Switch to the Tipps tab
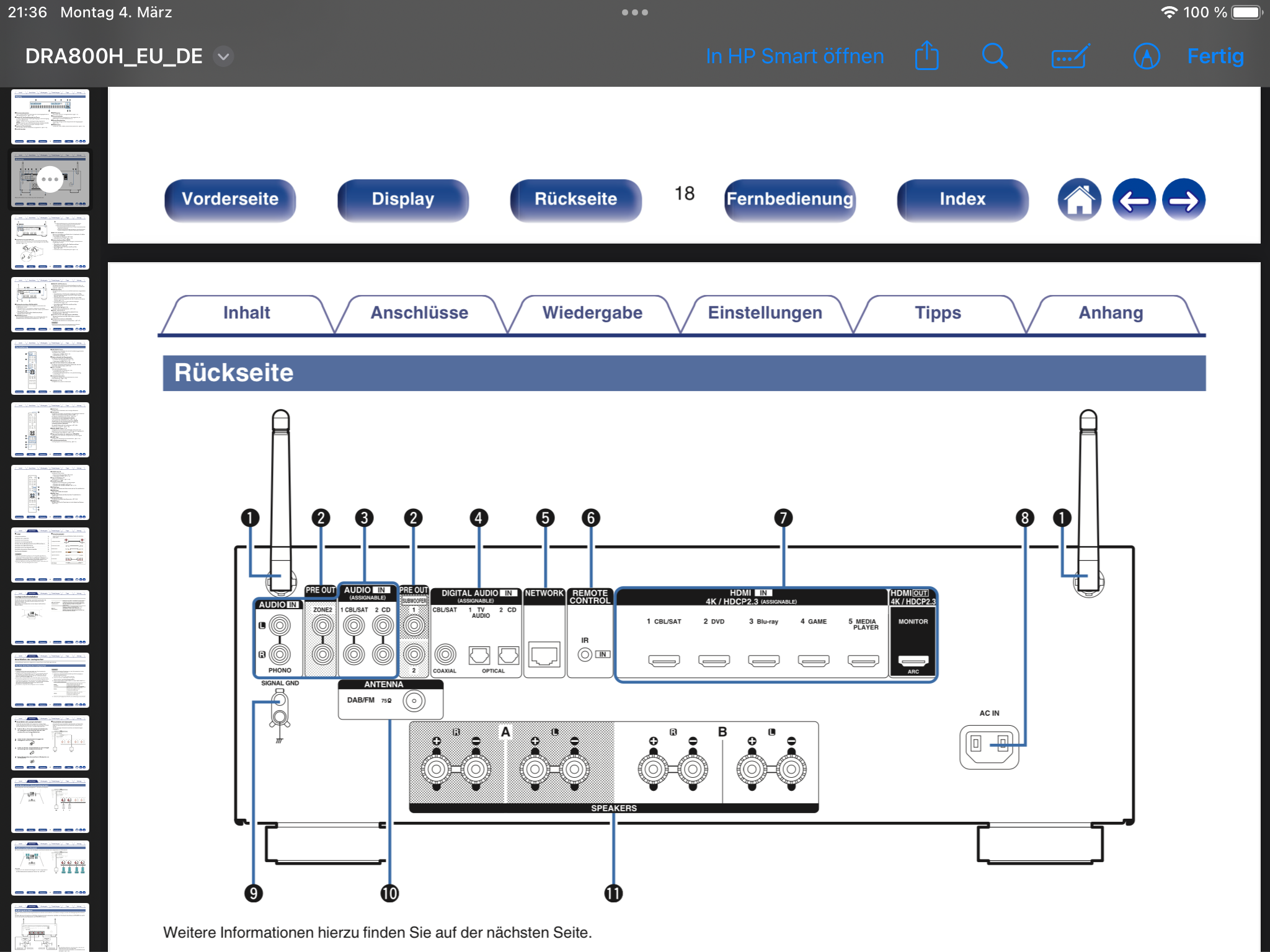The width and height of the screenshot is (1270, 952). point(938,313)
